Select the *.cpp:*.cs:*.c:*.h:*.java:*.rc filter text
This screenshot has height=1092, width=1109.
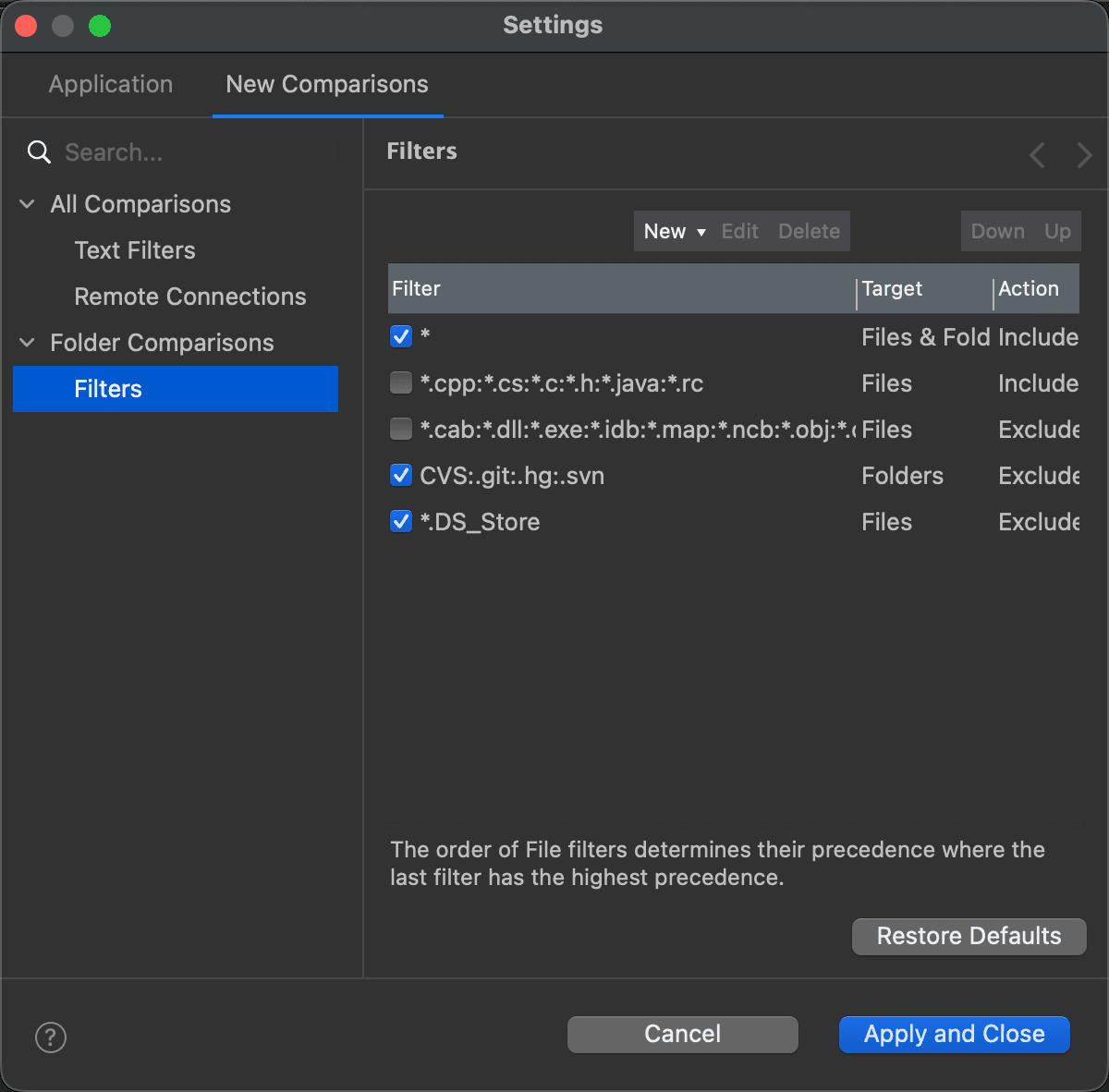pyautogui.click(x=562, y=383)
